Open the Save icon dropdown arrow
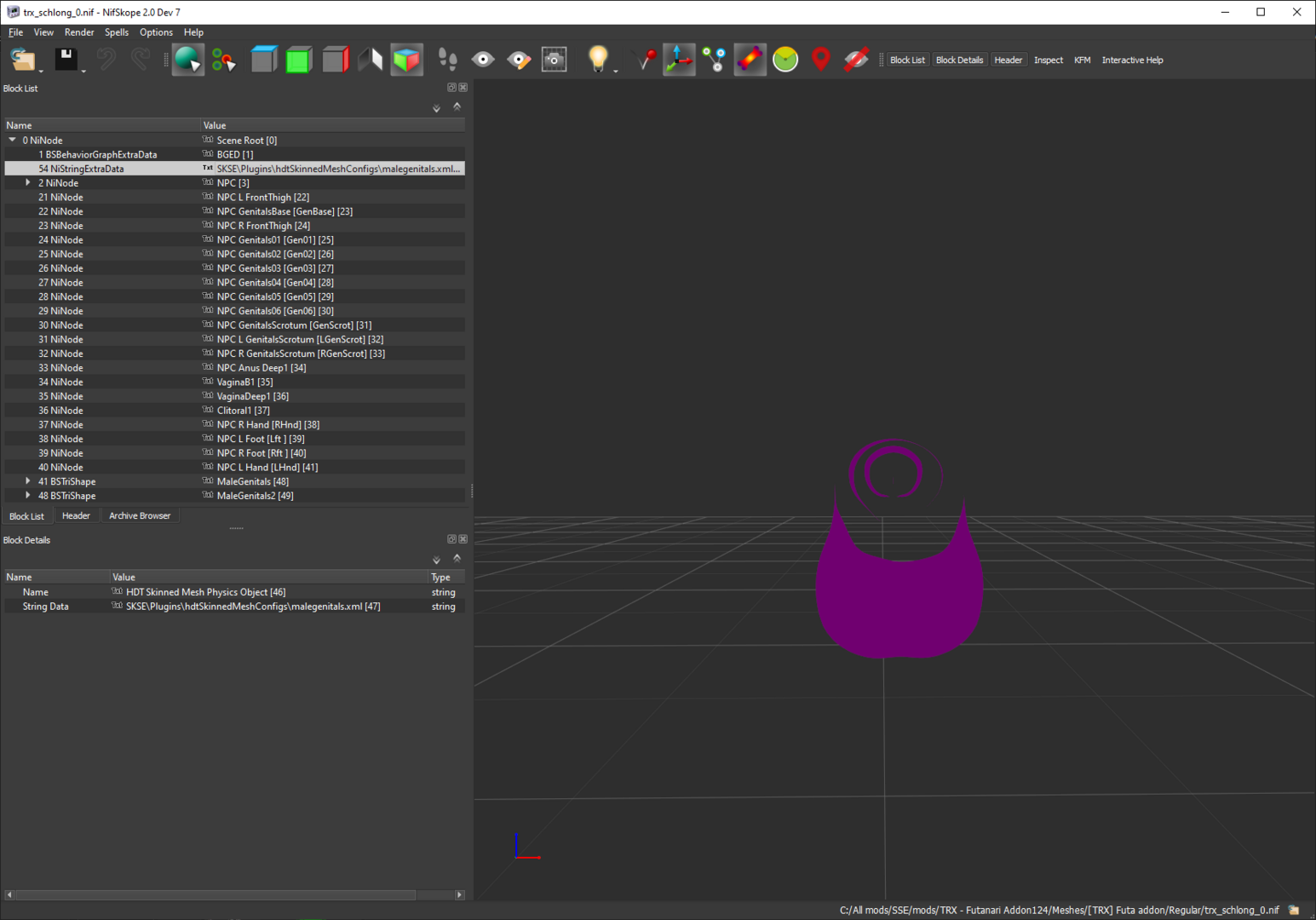 pos(83,72)
